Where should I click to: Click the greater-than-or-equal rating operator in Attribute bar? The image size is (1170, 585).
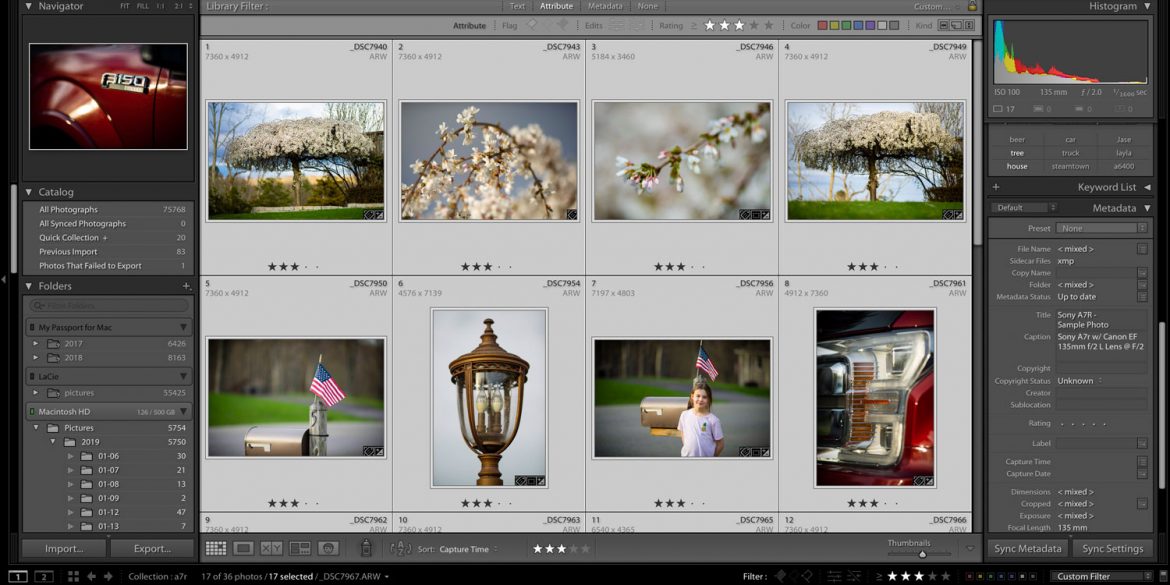[x=693, y=25]
